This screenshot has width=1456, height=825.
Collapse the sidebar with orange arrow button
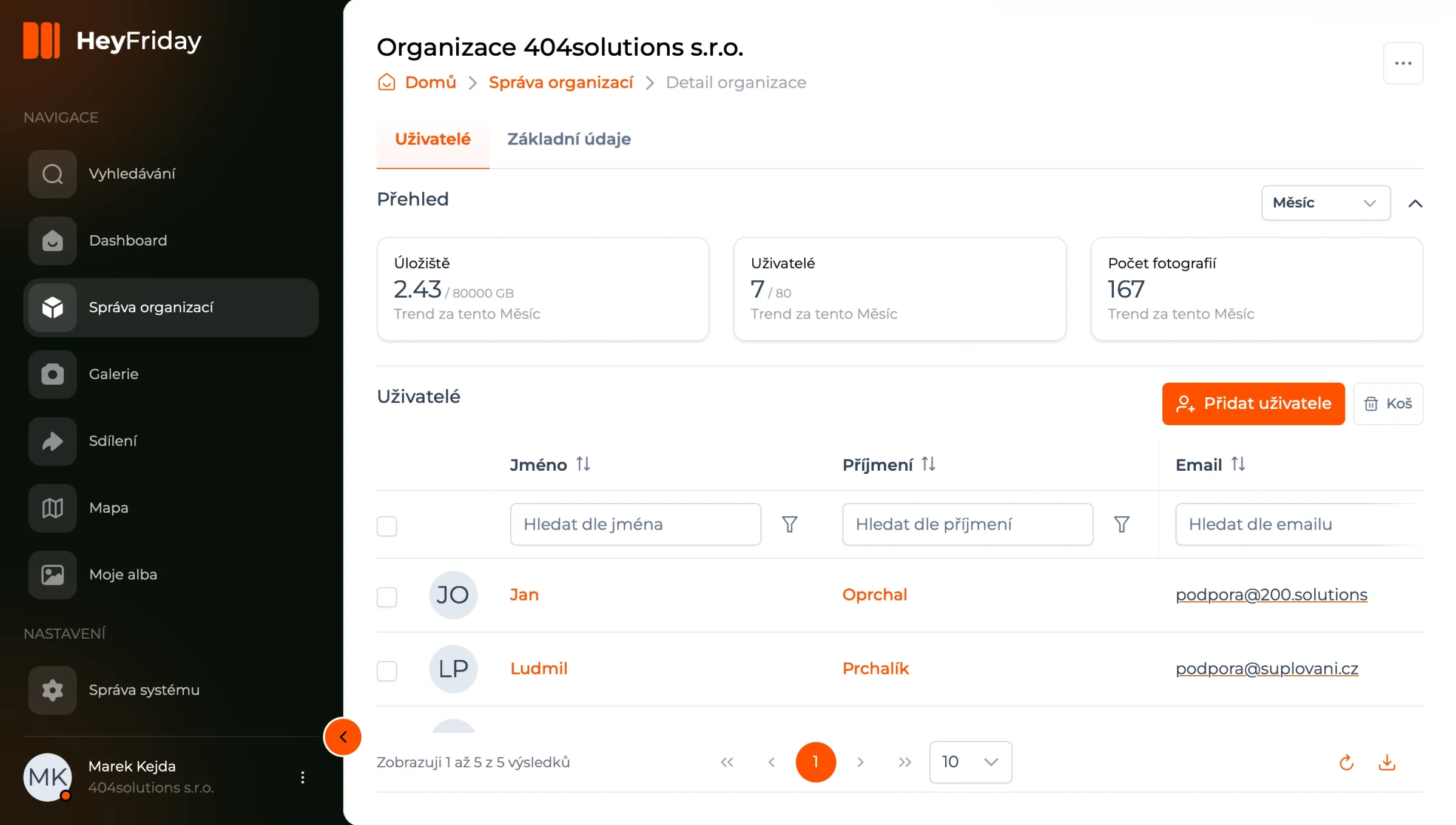click(343, 737)
